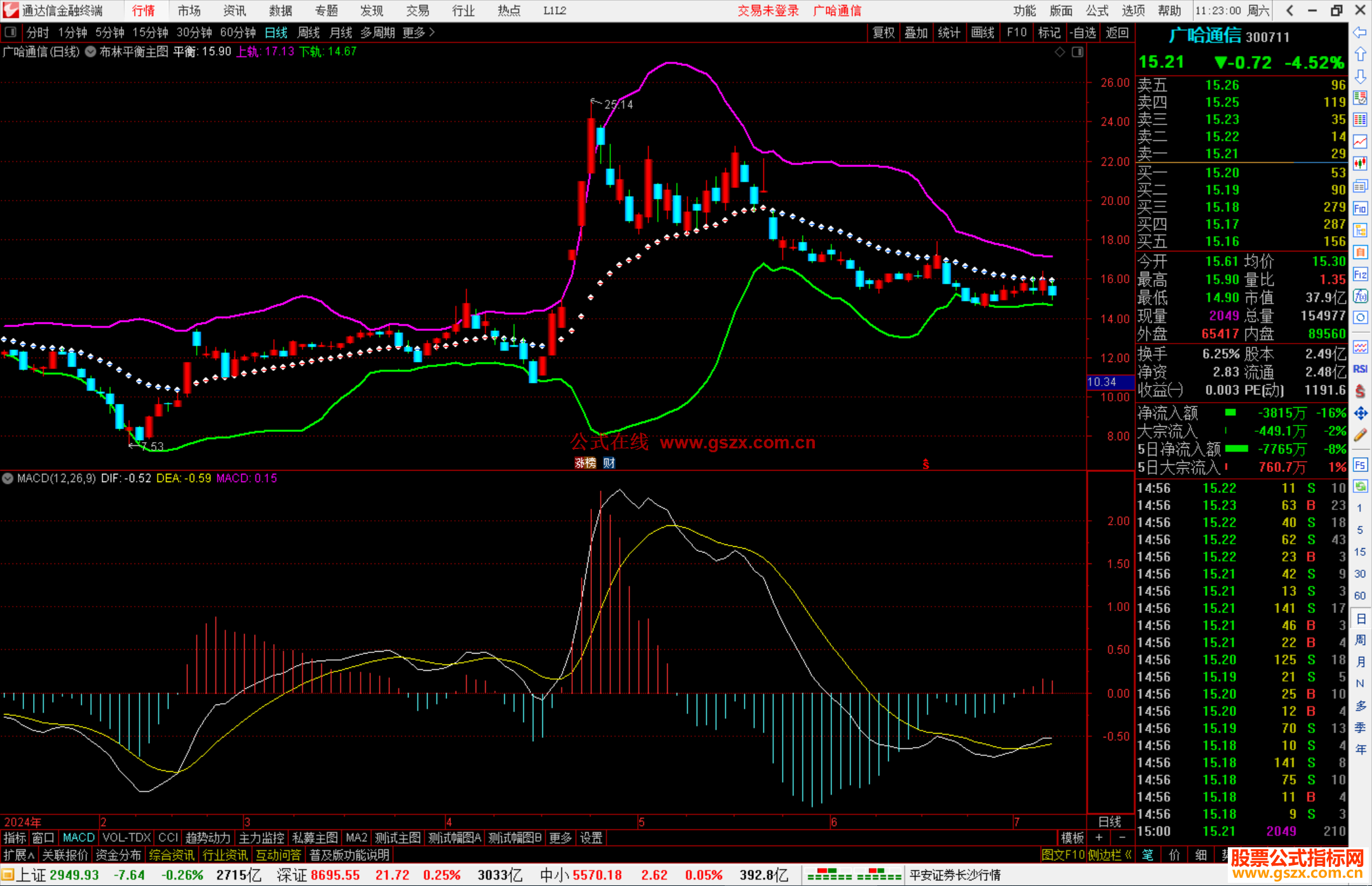Click the back arrow icon in right sidebar
The width and height of the screenshot is (1372, 886).
point(1360,32)
